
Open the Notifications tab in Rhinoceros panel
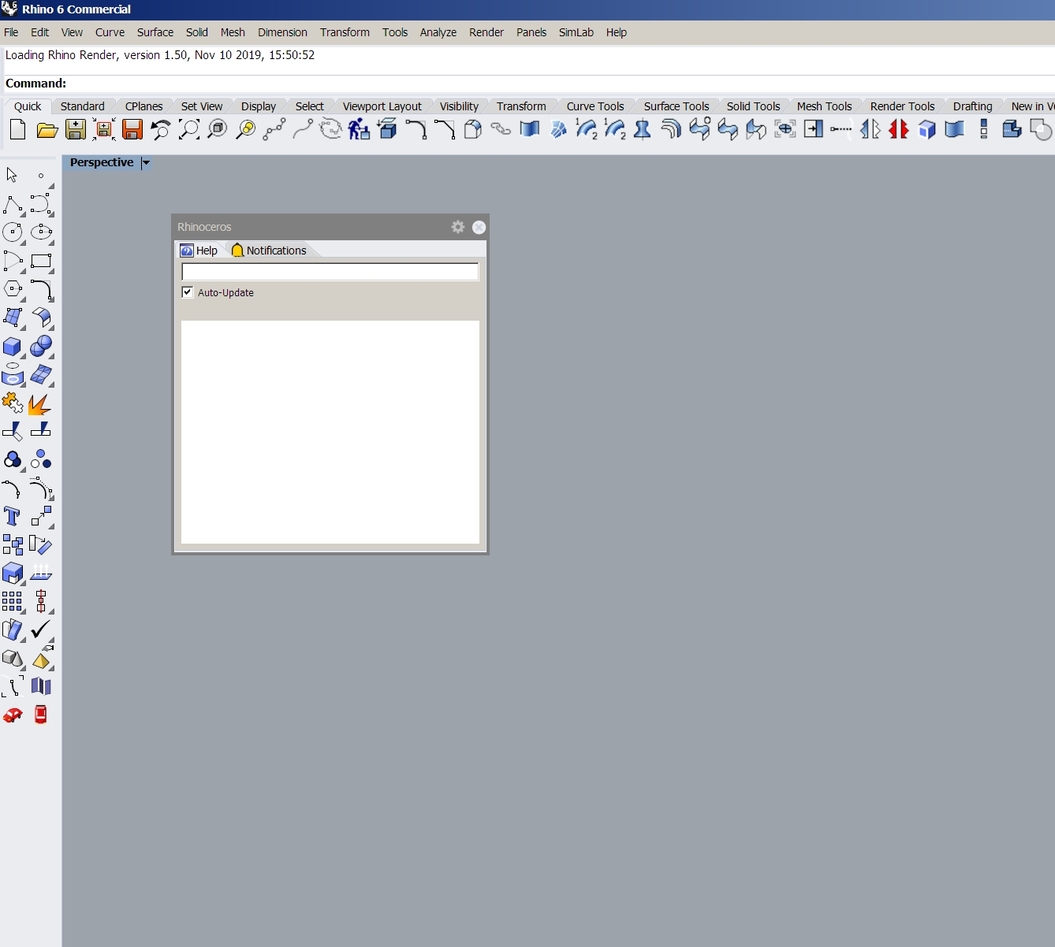click(x=269, y=250)
